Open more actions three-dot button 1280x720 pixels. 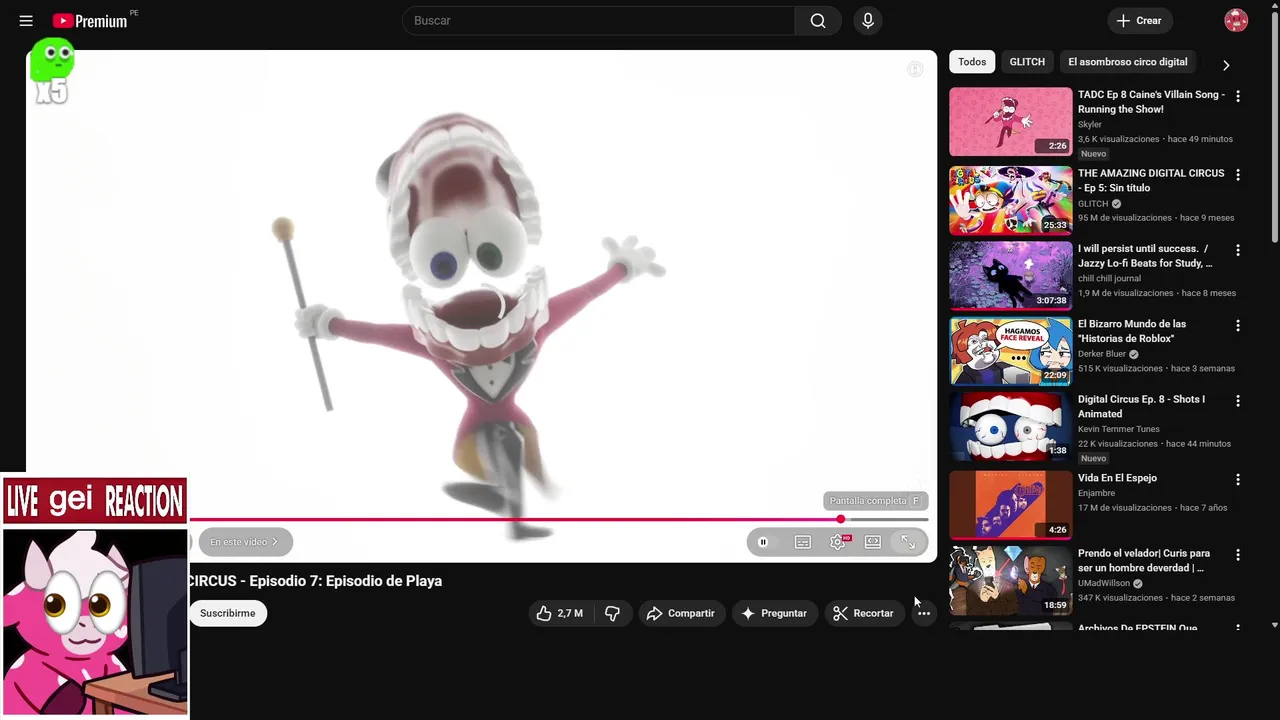[924, 613]
